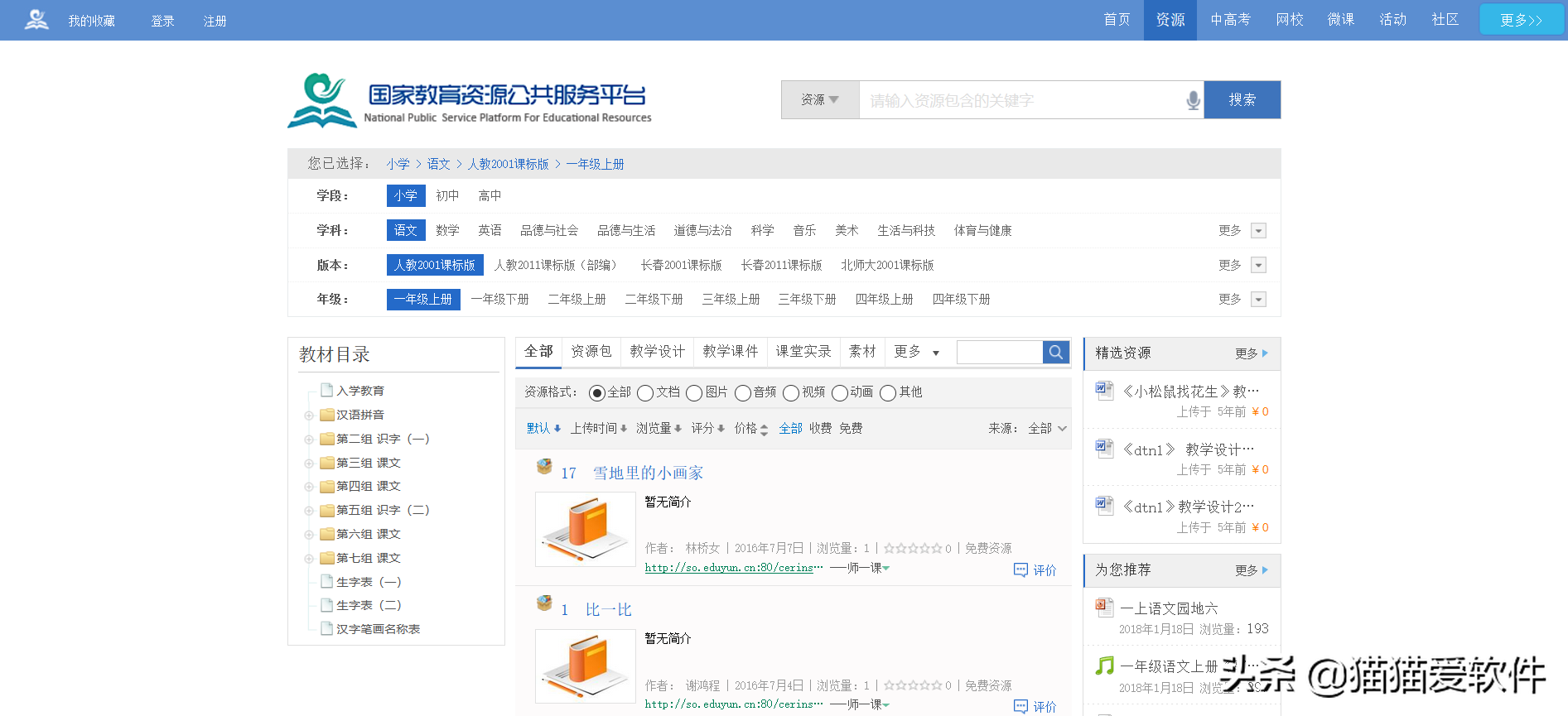Click the 搜索 search button

1242,100
